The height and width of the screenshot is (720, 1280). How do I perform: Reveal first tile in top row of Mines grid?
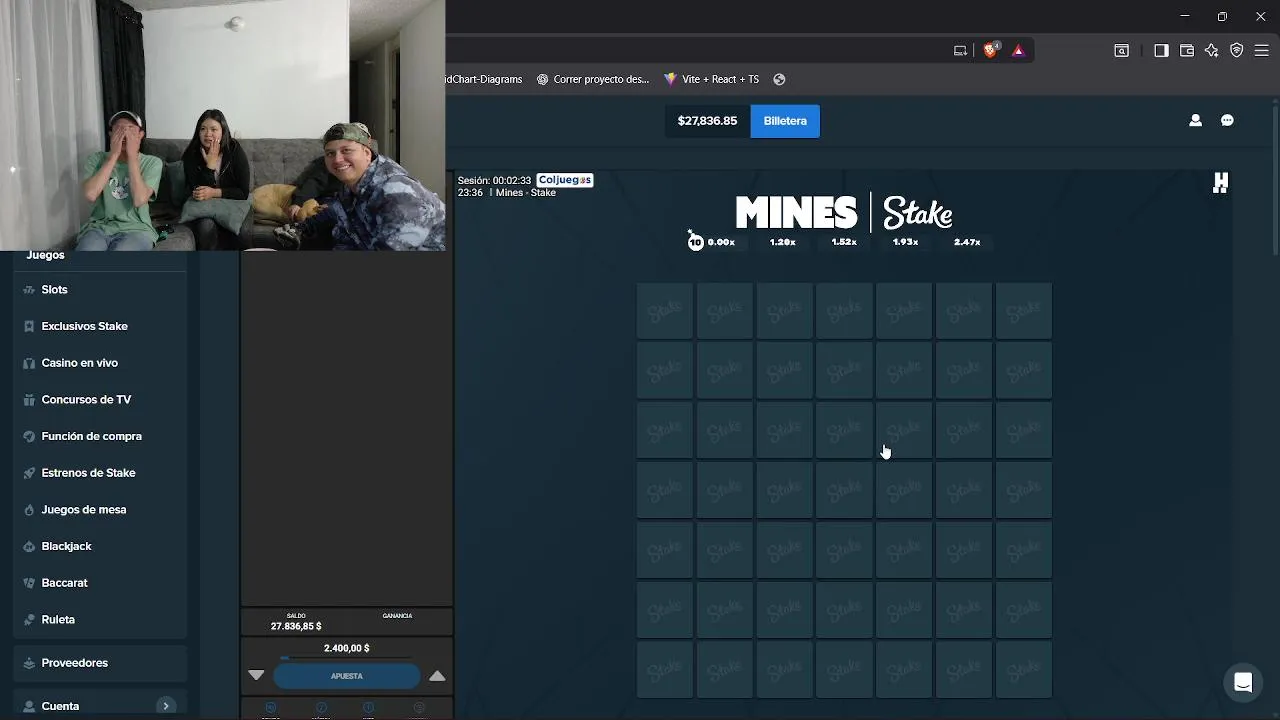point(664,310)
